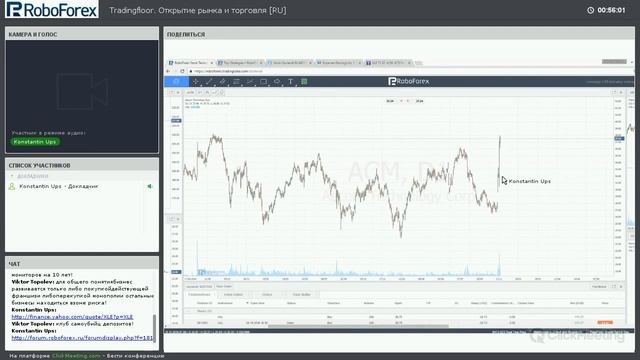Open the ClickMeeting.com link in the footer

[76, 356]
